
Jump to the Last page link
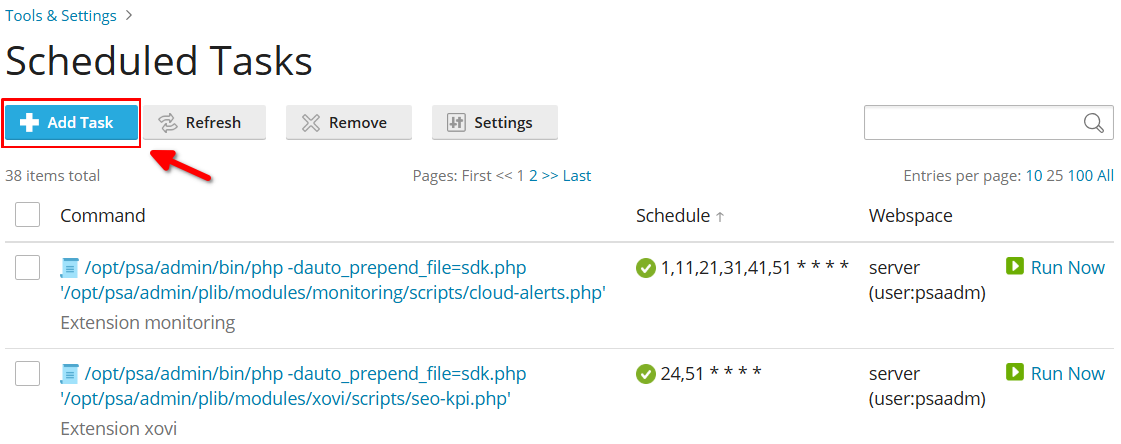coord(577,176)
